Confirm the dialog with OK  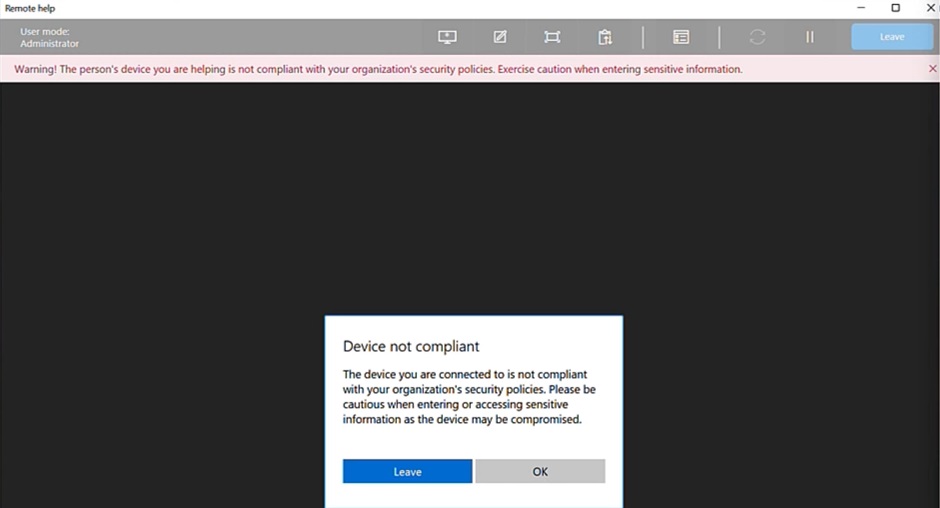click(x=540, y=471)
